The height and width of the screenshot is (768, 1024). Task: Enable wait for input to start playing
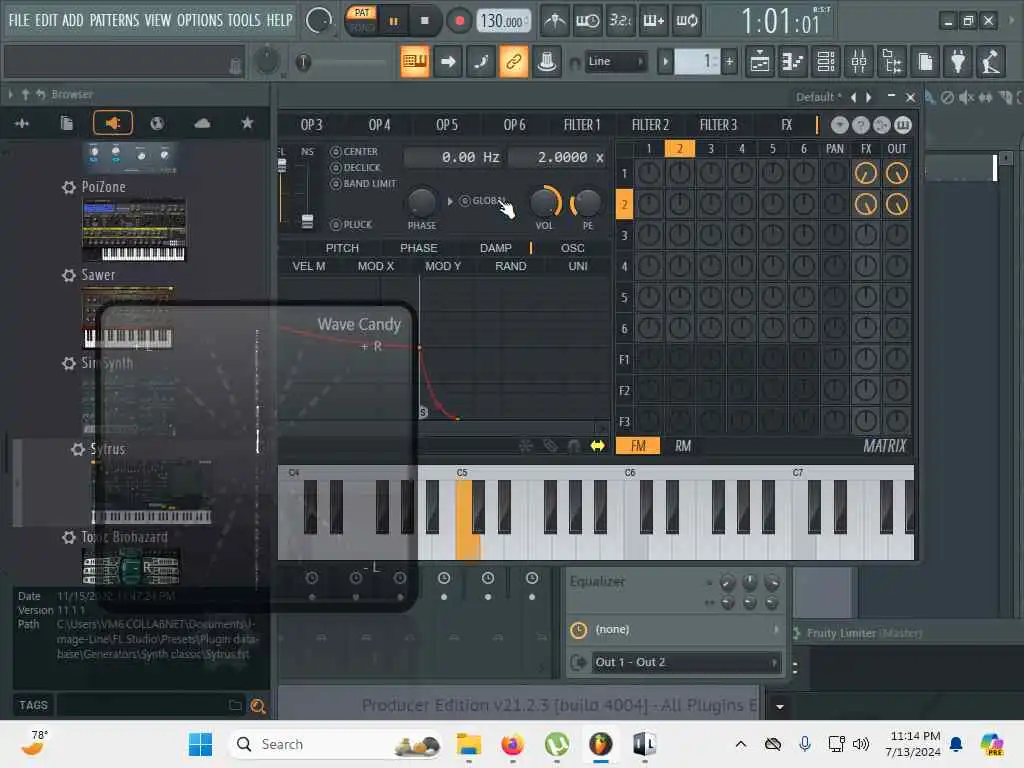coord(587,21)
